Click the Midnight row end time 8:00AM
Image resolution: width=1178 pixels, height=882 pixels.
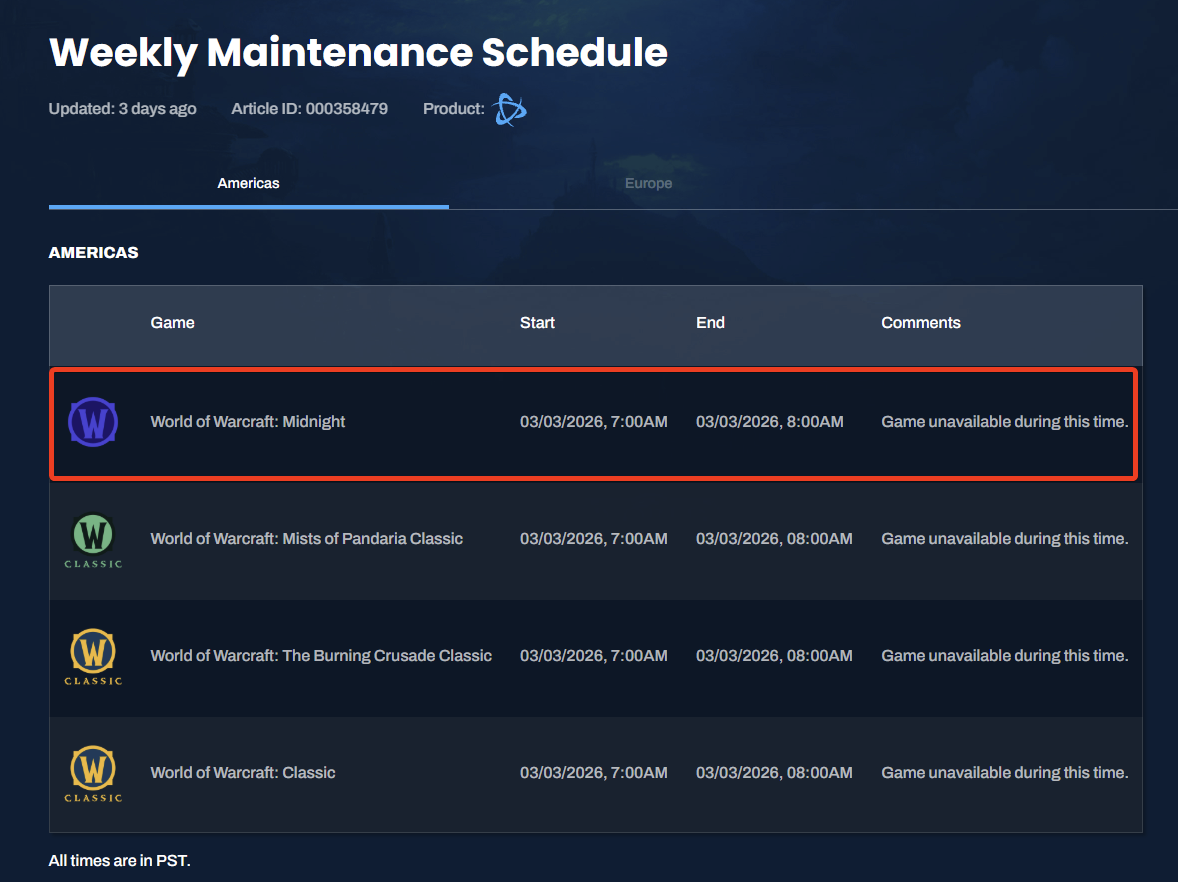(769, 421)
